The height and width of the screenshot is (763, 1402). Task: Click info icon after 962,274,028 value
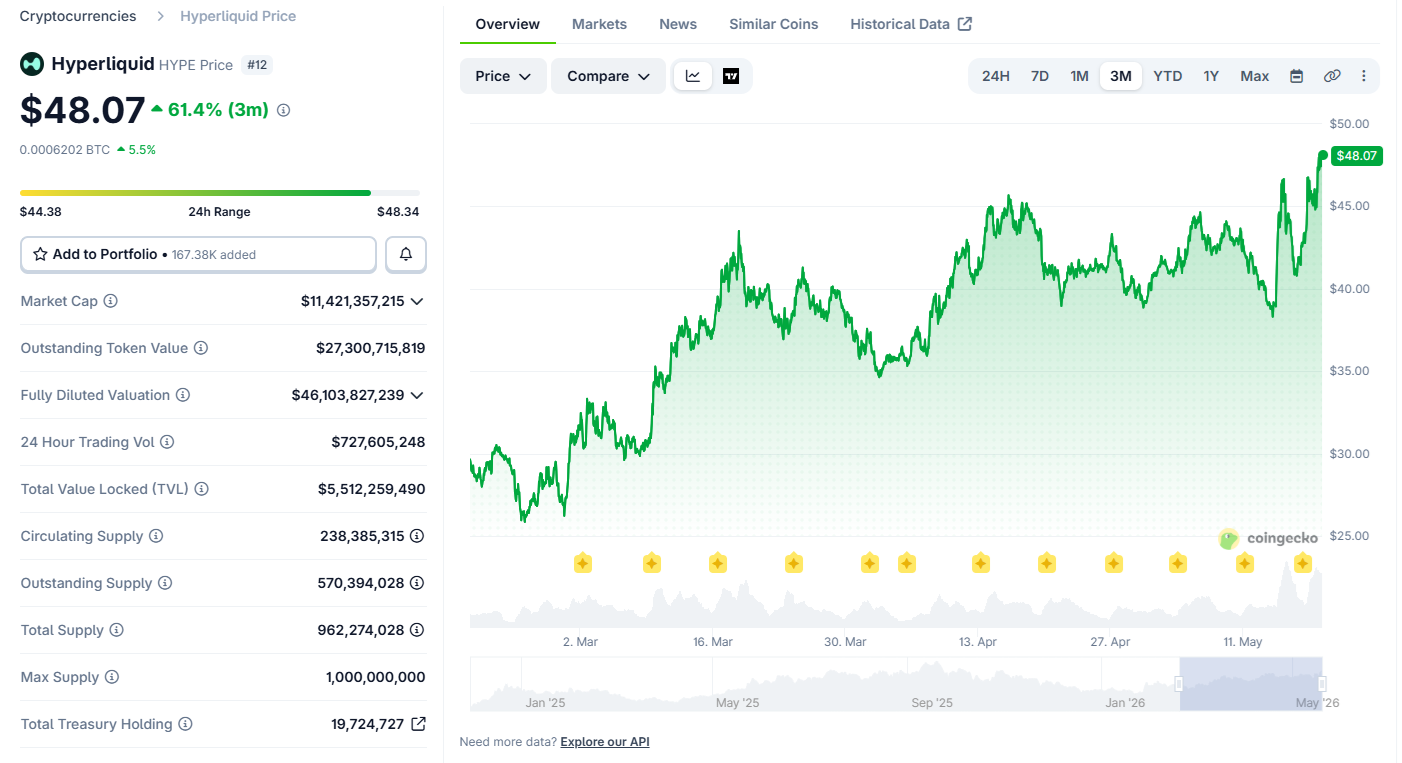[417, 630]
